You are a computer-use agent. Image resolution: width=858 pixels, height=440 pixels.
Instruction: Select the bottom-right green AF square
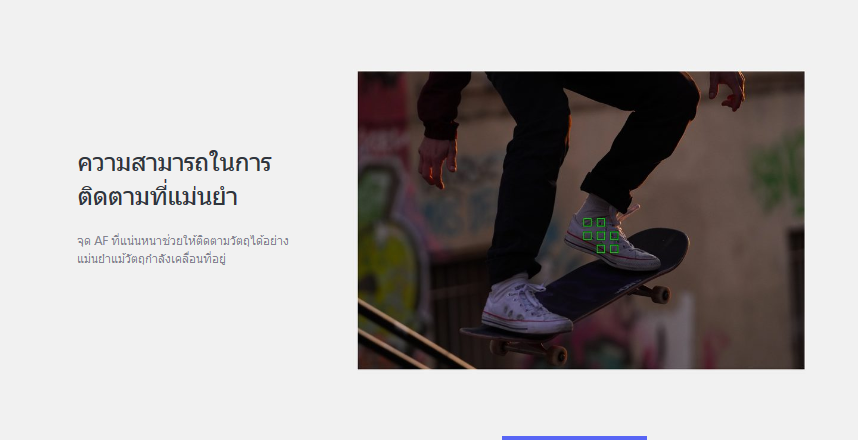pos(614,249)
